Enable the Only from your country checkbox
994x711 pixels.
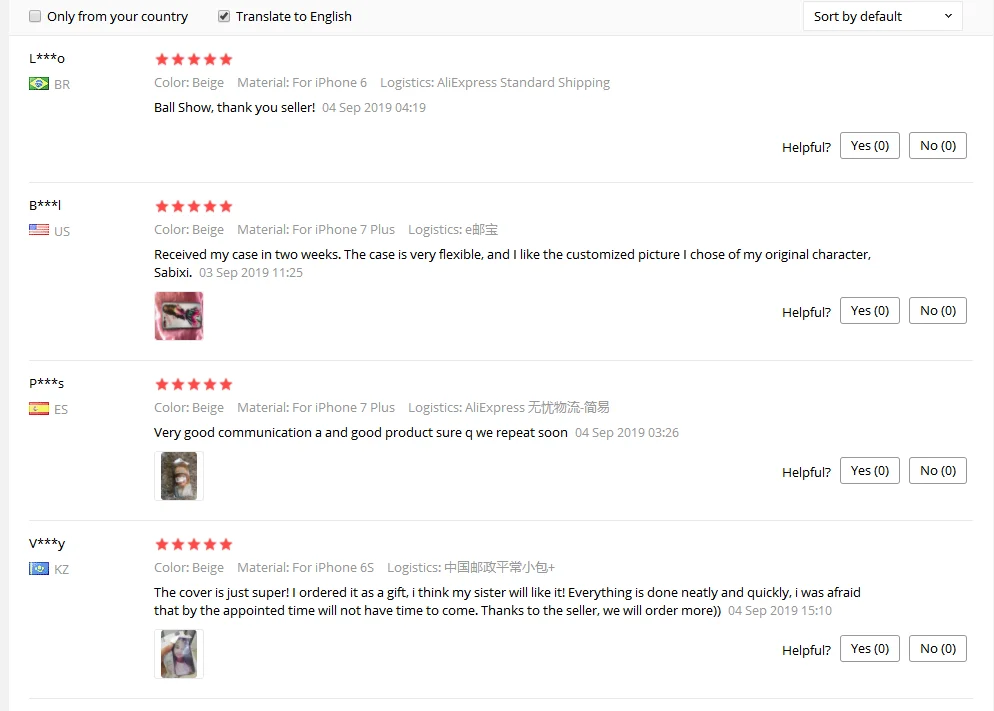[x=35, y=16]
